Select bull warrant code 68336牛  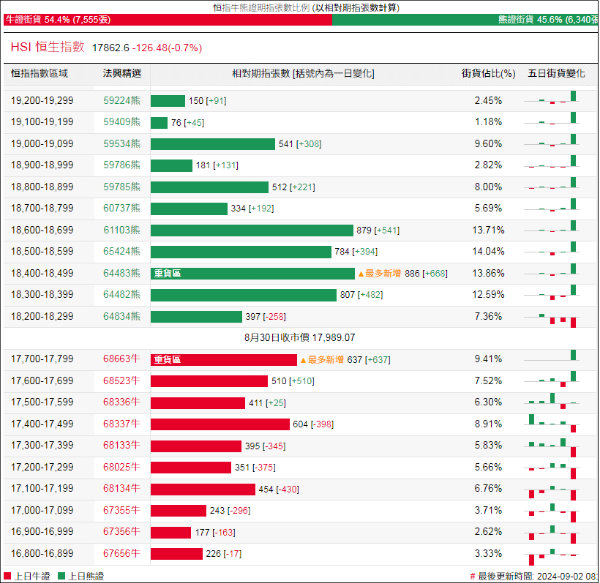point(122,402)
